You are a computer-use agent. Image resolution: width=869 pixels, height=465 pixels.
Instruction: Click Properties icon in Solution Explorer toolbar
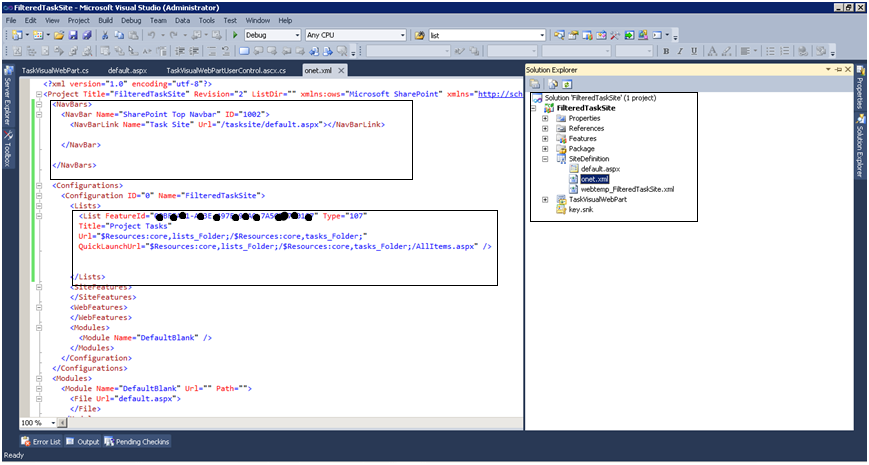pos(535,84)
